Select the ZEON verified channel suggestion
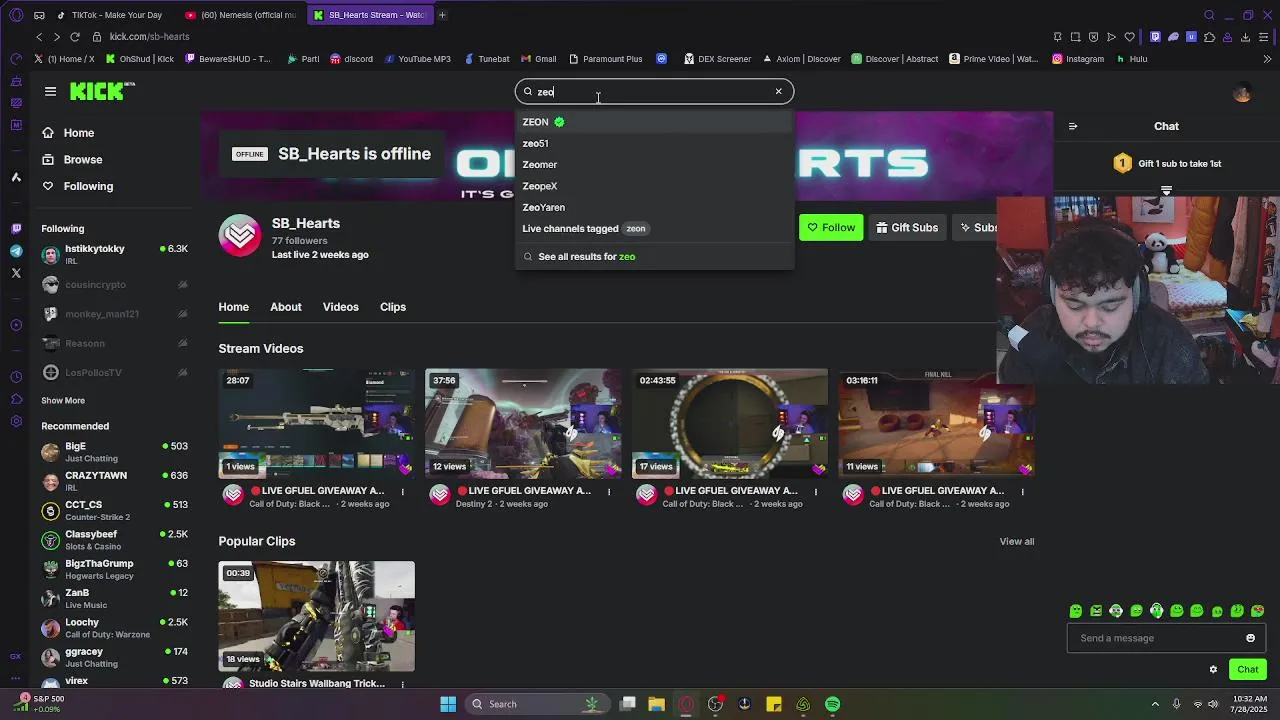This screenshot has height=720, width=1280. click(x=654, y=122)
